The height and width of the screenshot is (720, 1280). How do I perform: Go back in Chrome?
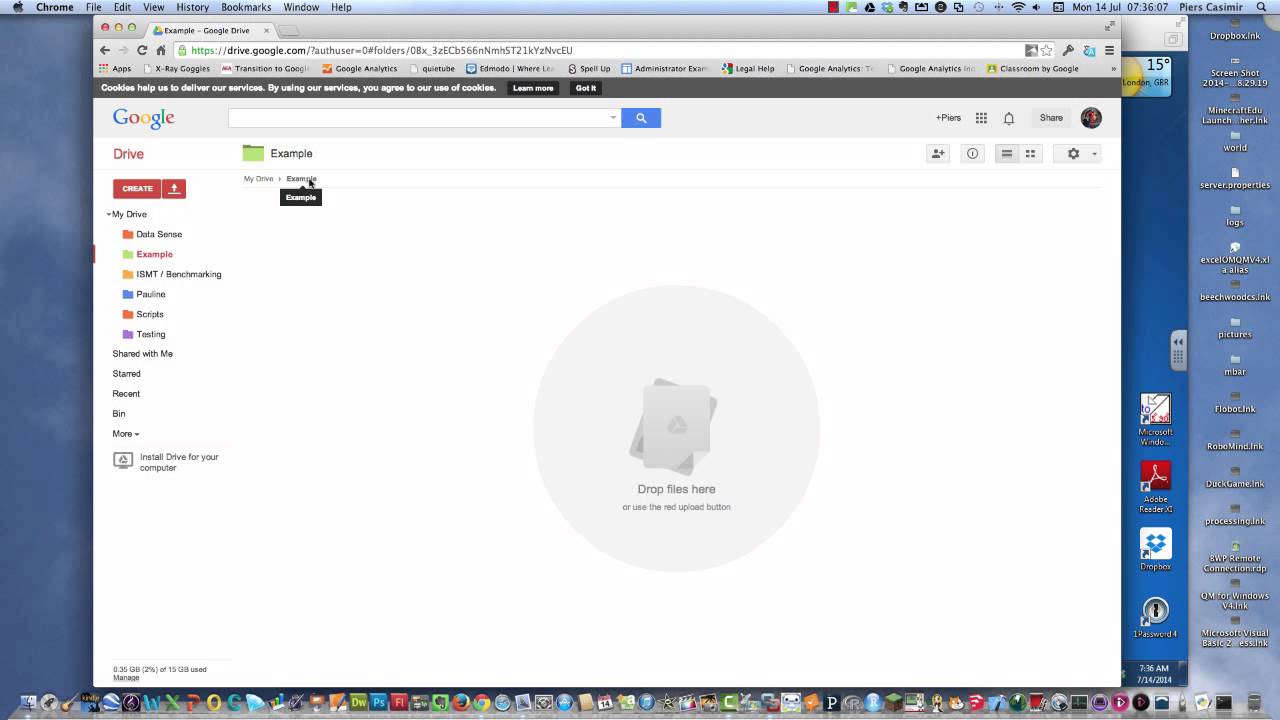pyautogui.click(x=105, y=50)
